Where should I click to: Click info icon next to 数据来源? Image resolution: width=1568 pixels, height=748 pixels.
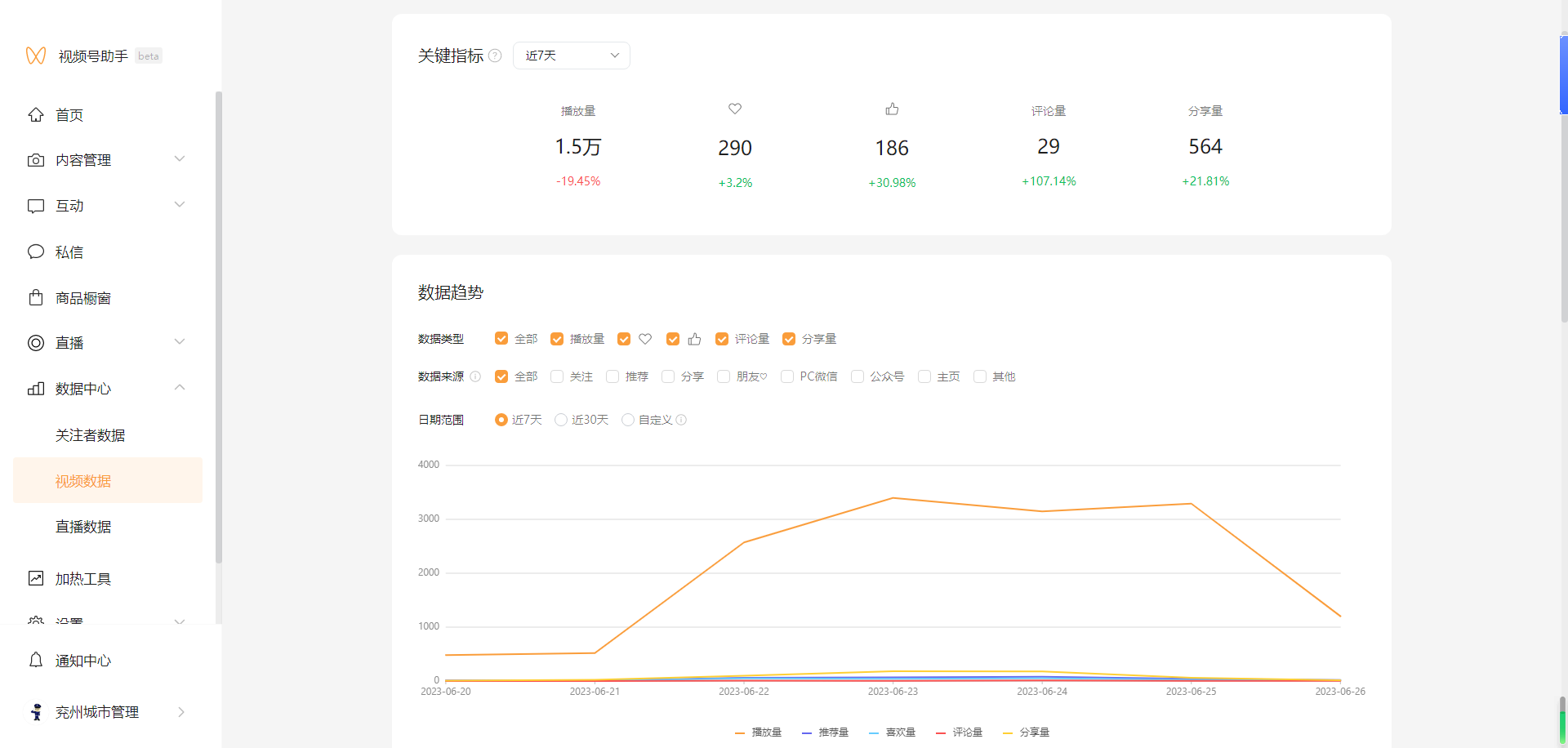pos(475,376)
